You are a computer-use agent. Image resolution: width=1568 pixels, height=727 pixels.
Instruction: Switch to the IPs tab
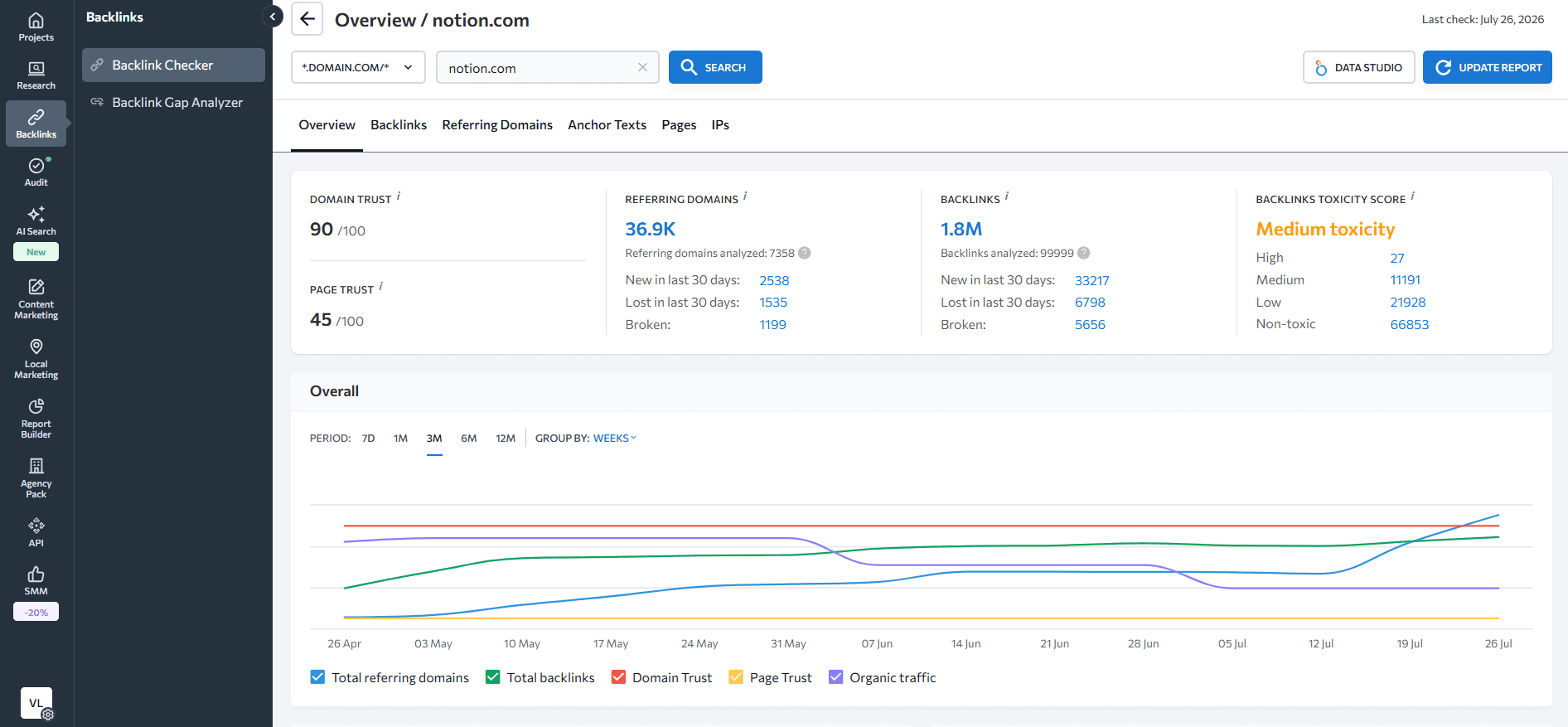pyautogui.click(x=720, y=125)
